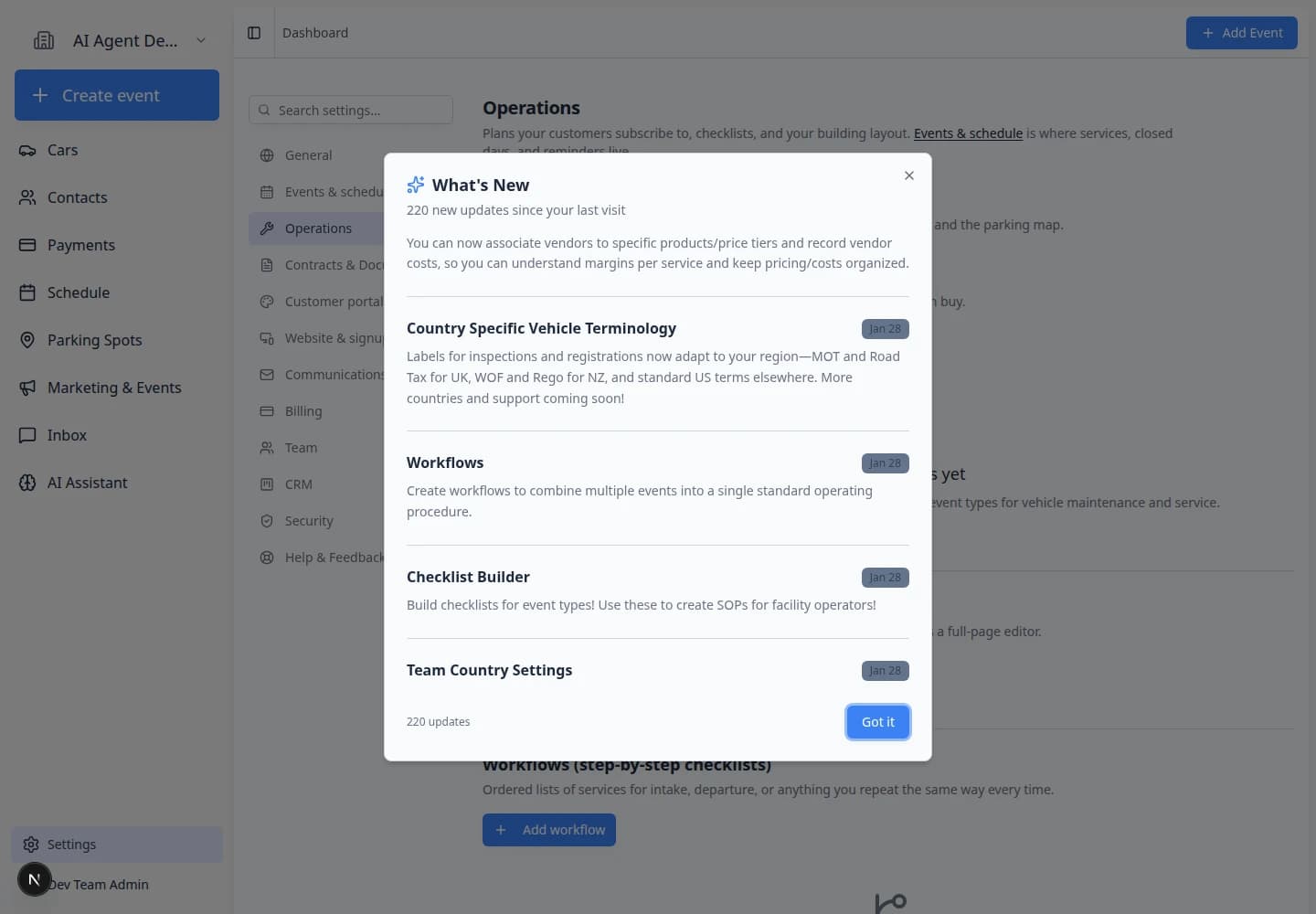Click the Got it button
Screen dimensions: 1316x914
(877, 722)
